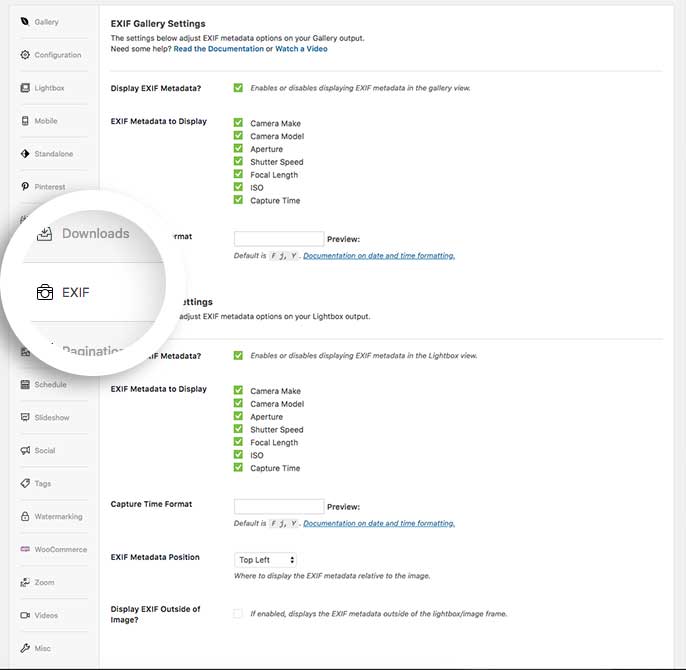Switch to the Slideshow tab
This screenshot has height=670, width=686.
click(x=50, y=418)
